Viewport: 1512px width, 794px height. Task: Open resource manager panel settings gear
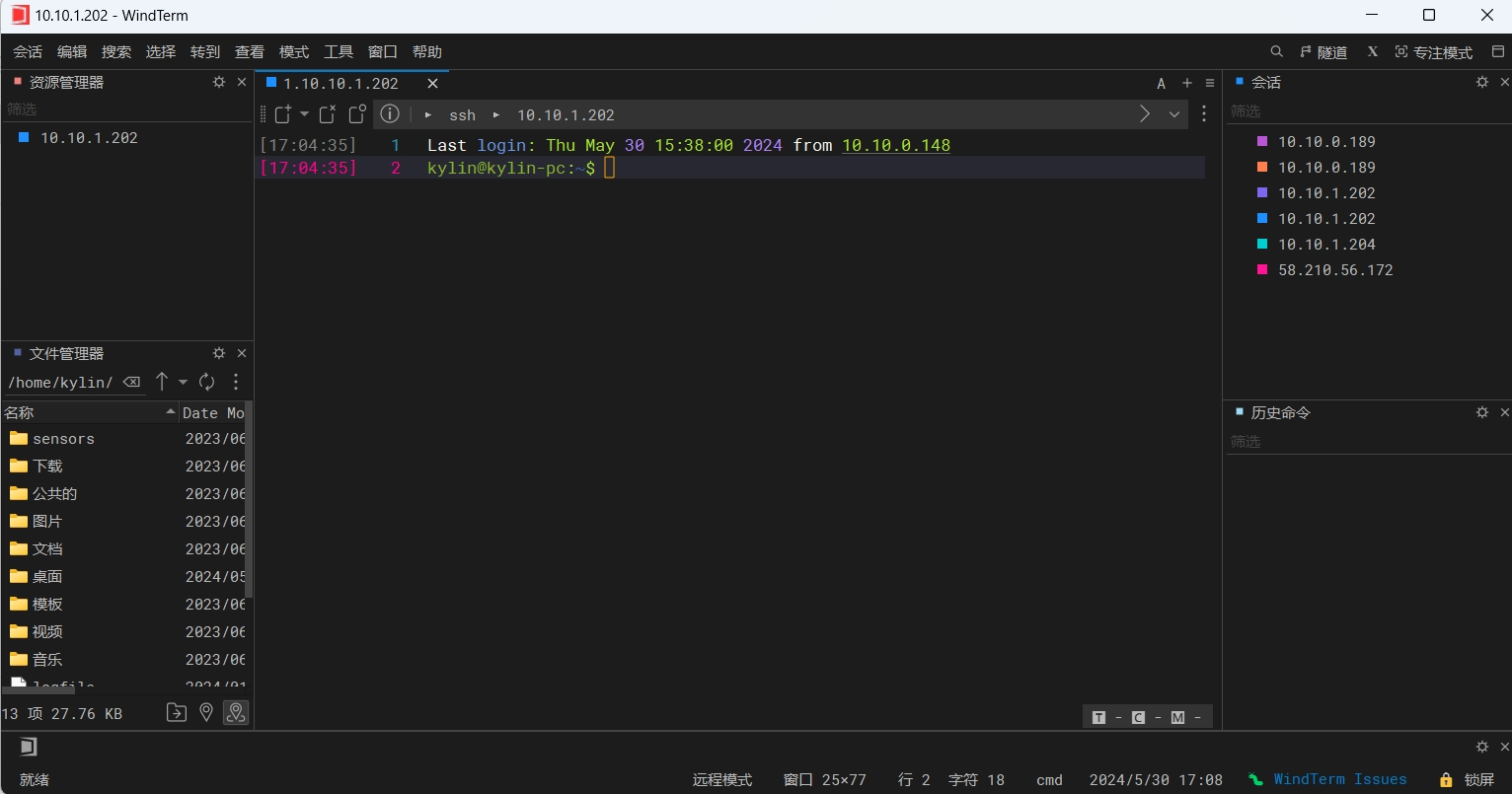[x=219, y=83]
